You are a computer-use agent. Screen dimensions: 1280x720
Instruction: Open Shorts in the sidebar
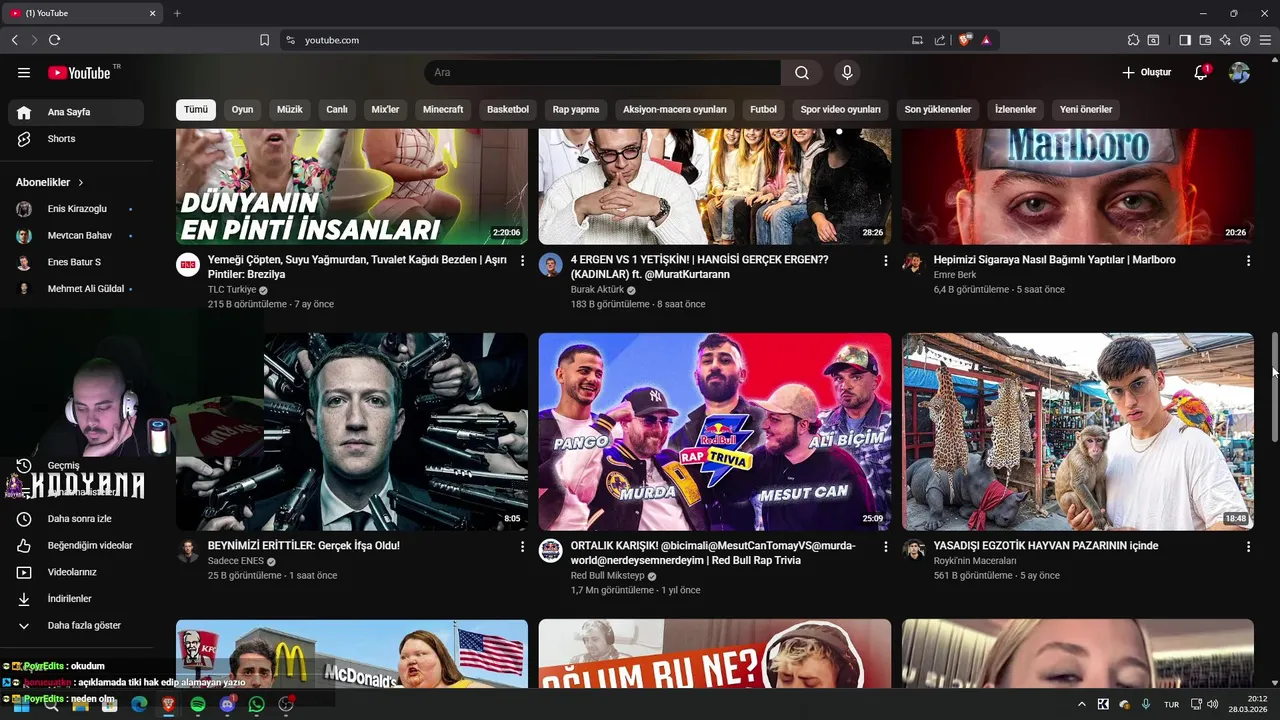76,139
